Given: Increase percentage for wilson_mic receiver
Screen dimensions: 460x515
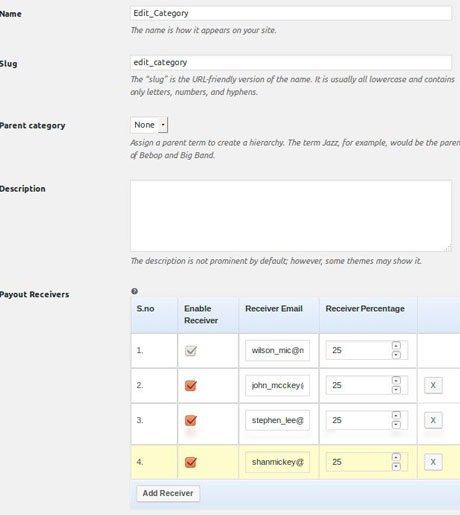Looking at the screenshot, I should (x=396, y=346).
